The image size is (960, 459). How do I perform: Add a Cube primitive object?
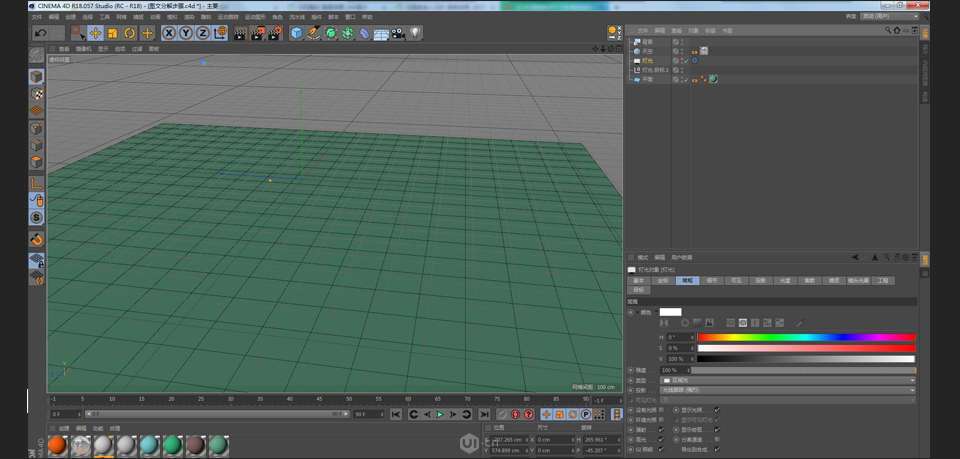tap(297, 33)
